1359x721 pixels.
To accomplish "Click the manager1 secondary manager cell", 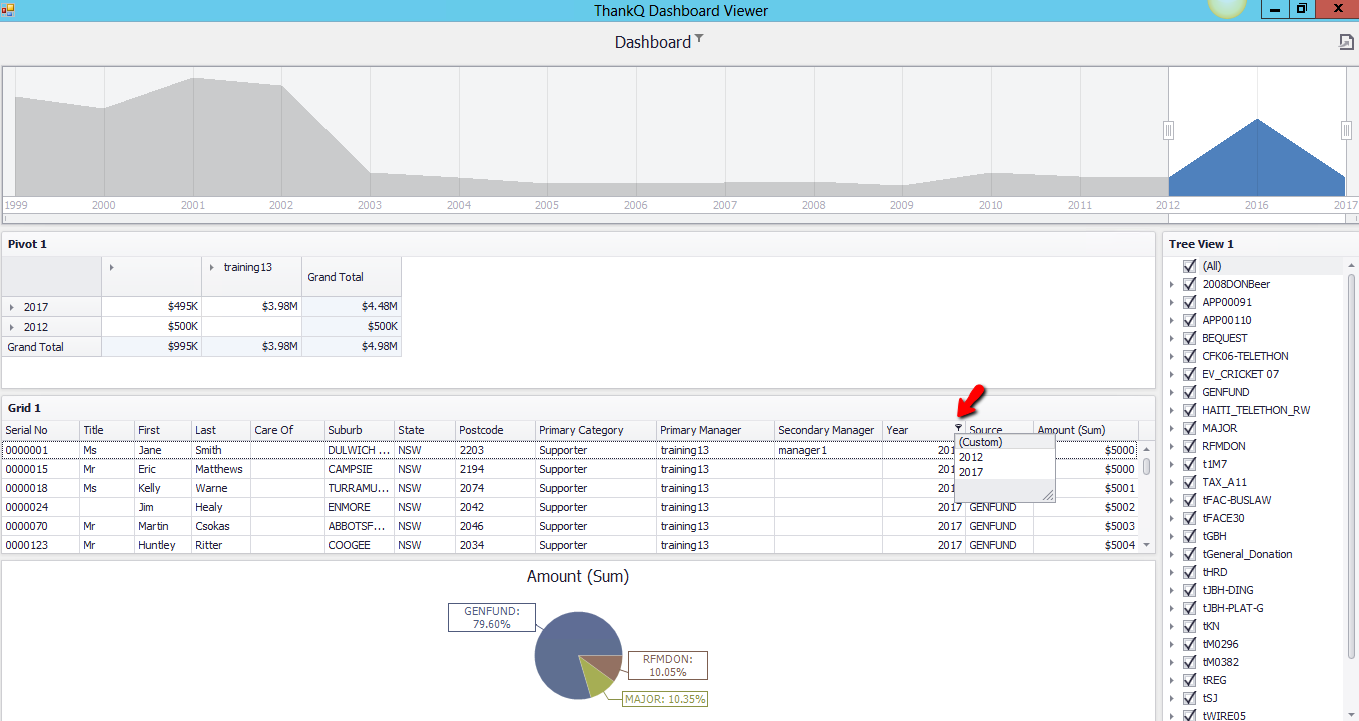I will [829, 450].
